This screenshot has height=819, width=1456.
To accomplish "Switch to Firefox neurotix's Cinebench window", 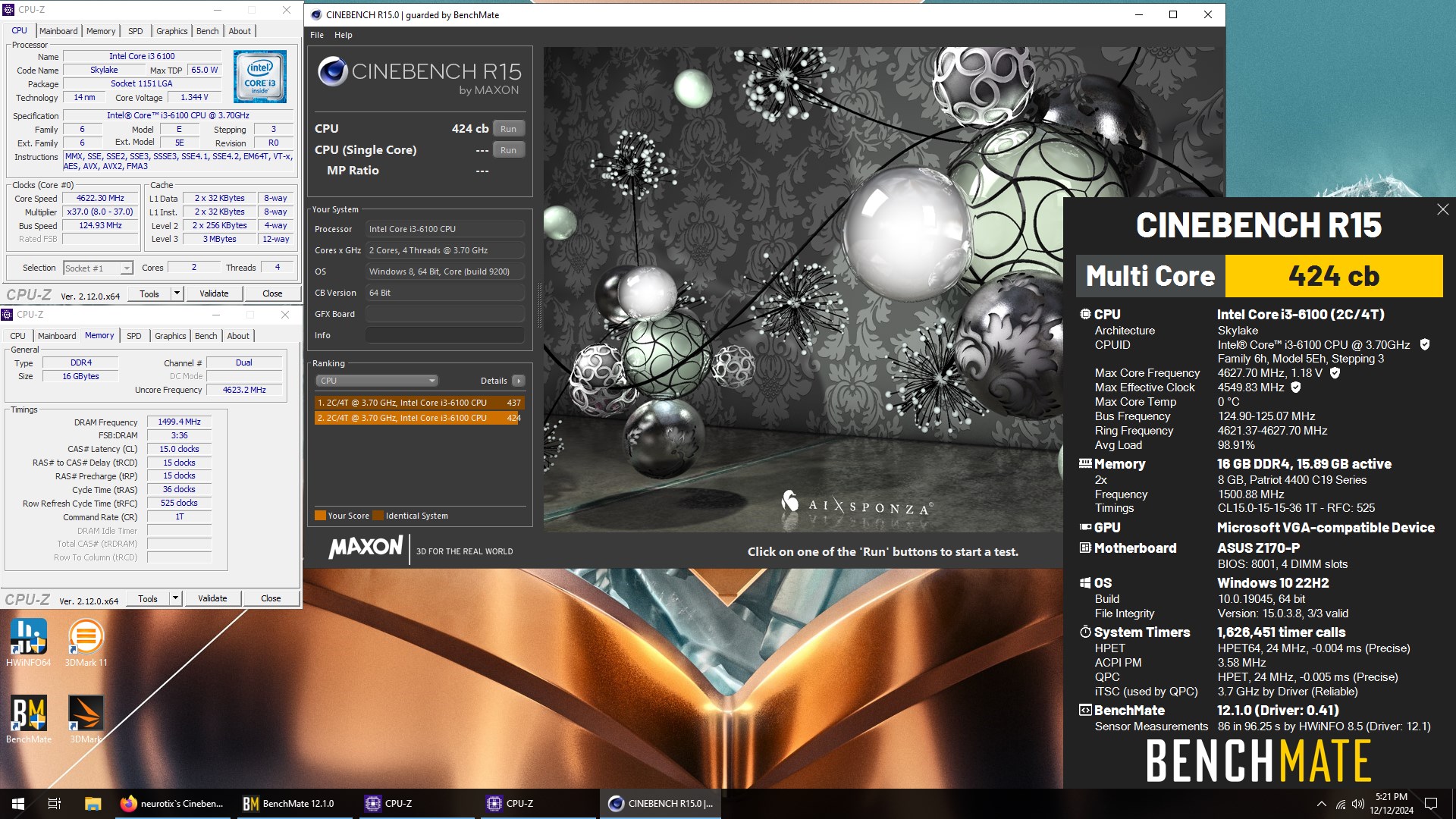I will click(x=172, y=804).
